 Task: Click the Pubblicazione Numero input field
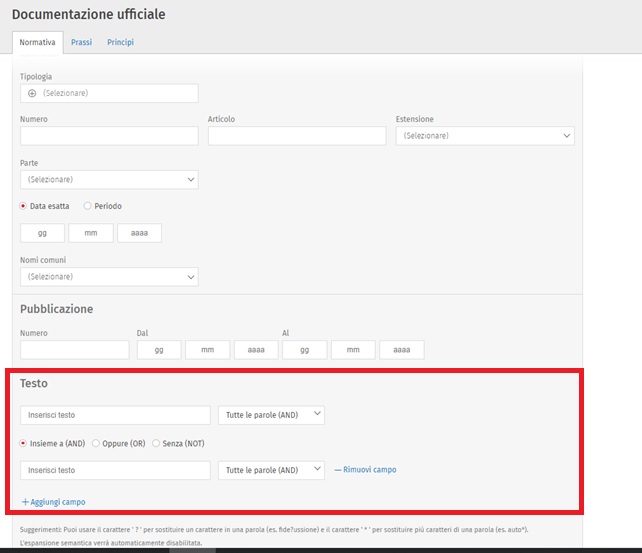75,350
